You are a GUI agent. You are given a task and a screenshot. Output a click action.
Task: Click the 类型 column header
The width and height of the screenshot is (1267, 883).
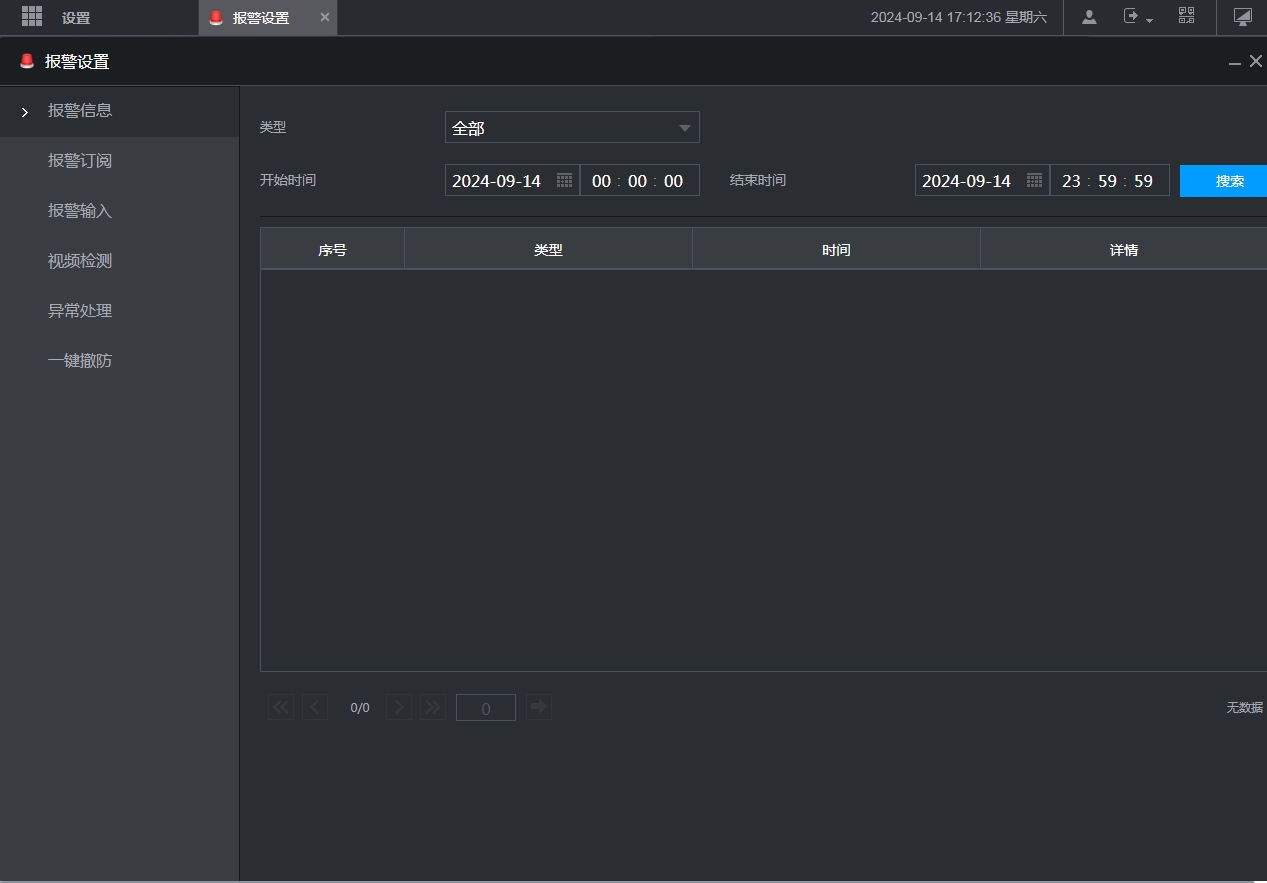tap(549, 249)
